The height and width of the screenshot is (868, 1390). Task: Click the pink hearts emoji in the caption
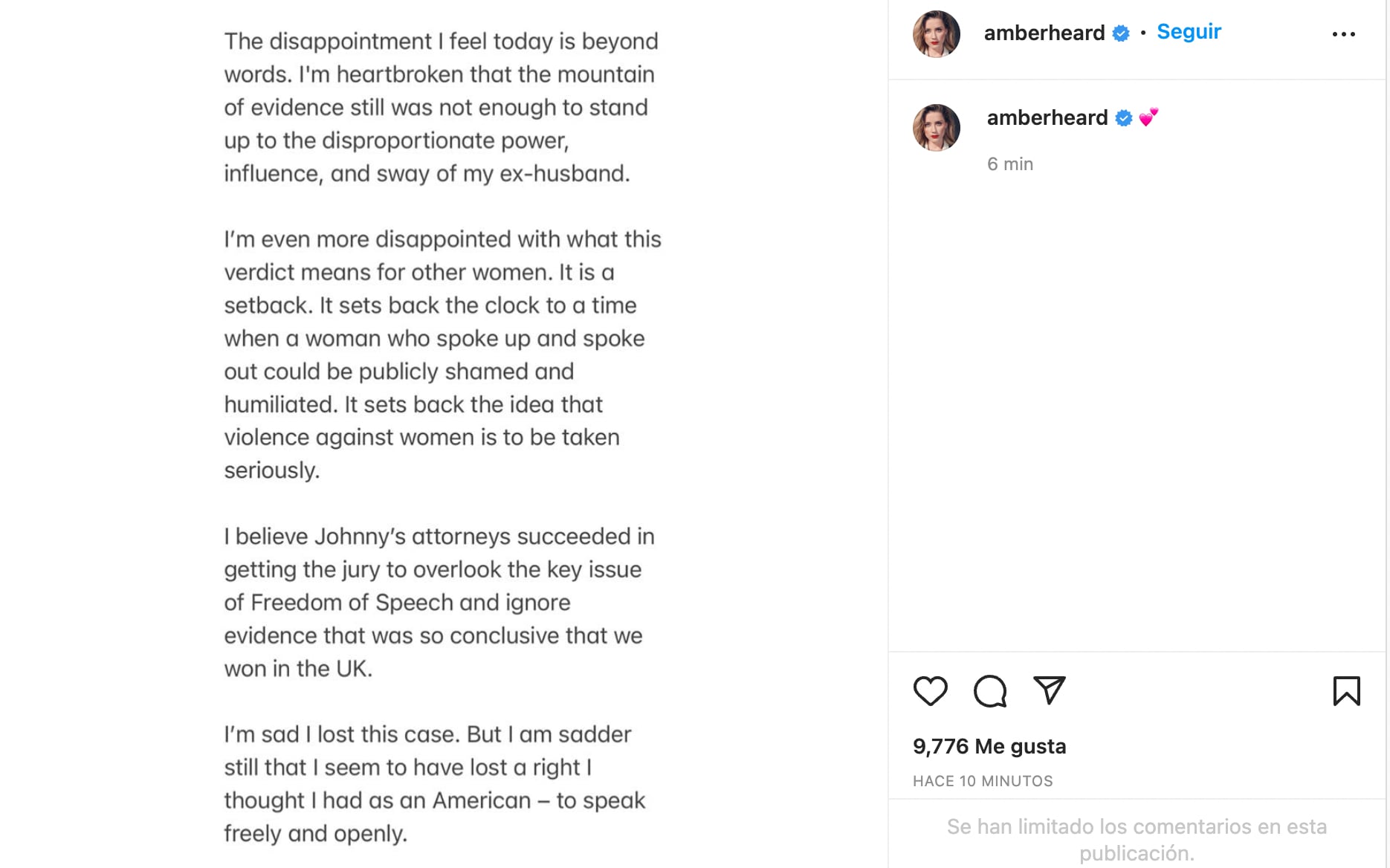1148,117
